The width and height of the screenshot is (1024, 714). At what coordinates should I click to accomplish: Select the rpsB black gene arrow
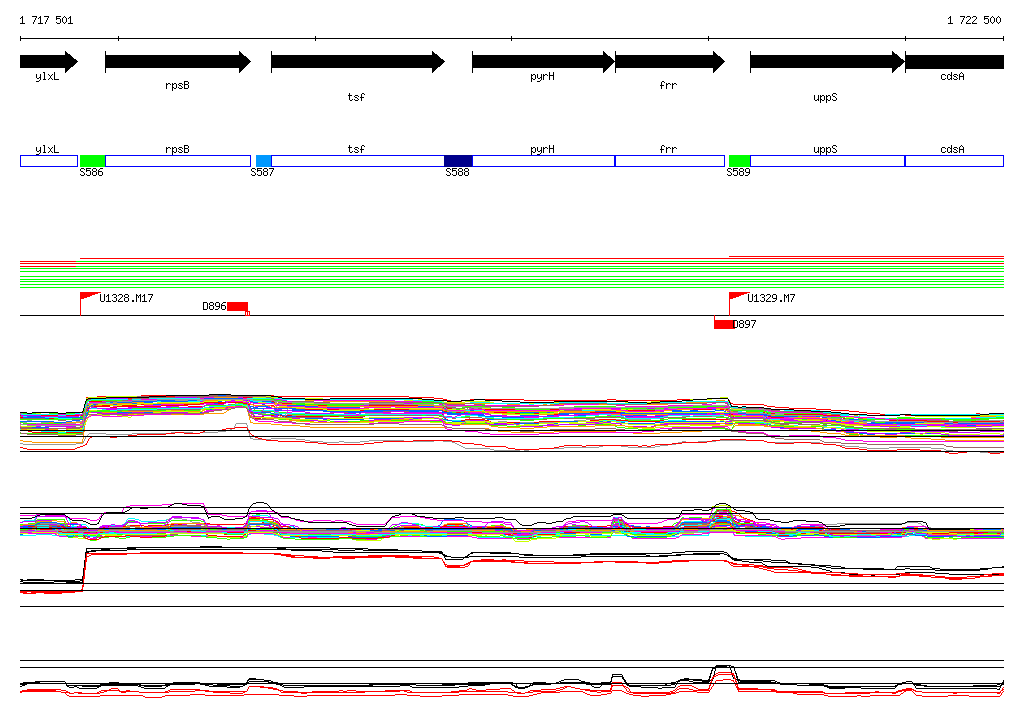click(x=178, y=62)
